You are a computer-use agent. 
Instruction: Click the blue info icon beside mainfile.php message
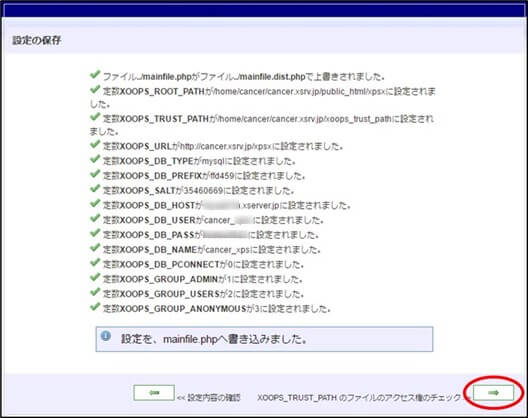(x=106, y=336)
